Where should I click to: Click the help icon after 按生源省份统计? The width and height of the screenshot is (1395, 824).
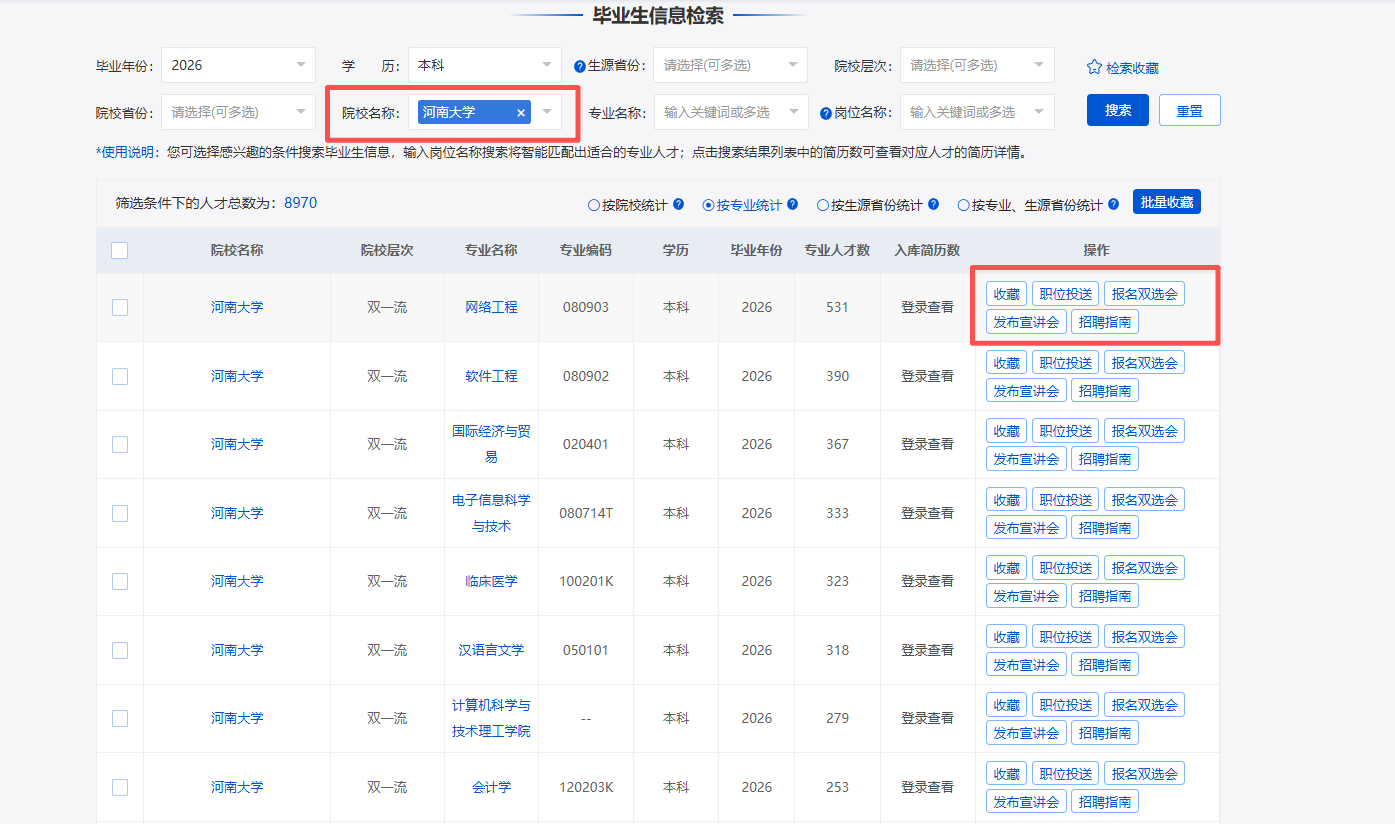933,204
